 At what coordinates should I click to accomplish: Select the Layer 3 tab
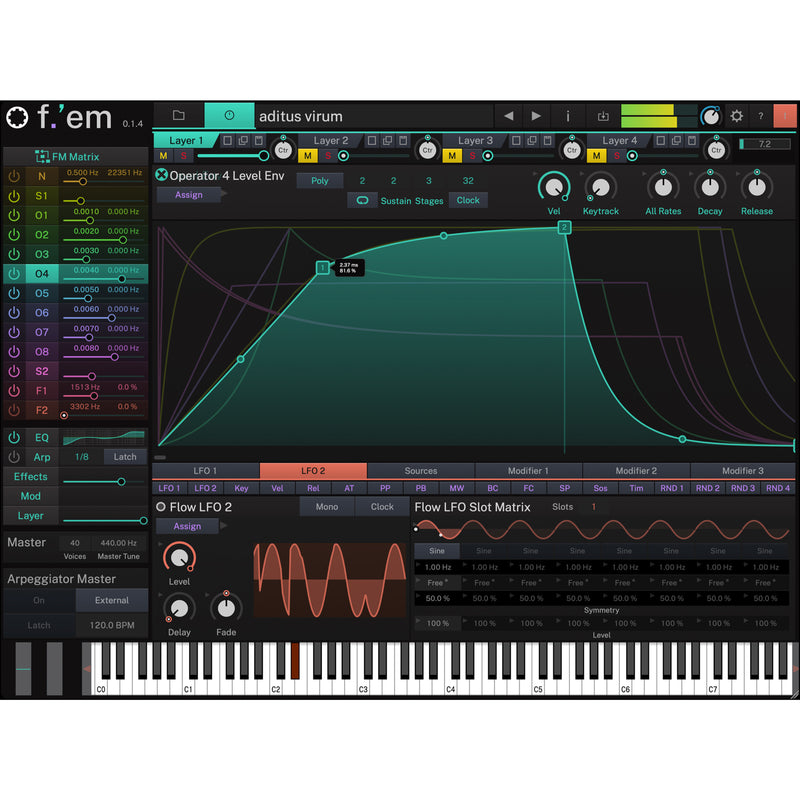click(476, 141)
